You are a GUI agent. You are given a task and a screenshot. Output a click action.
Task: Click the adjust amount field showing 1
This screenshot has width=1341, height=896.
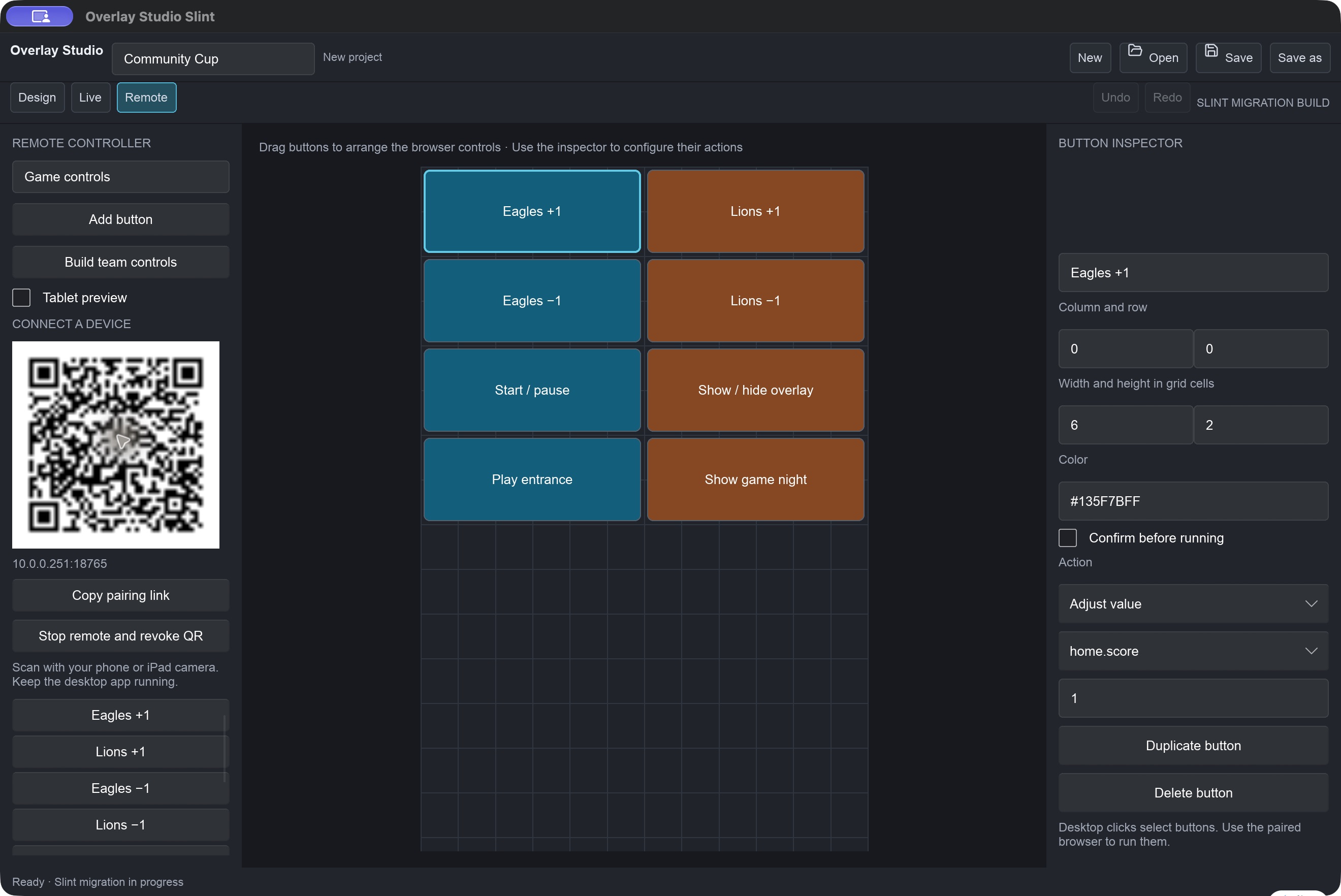(1193, 698)
